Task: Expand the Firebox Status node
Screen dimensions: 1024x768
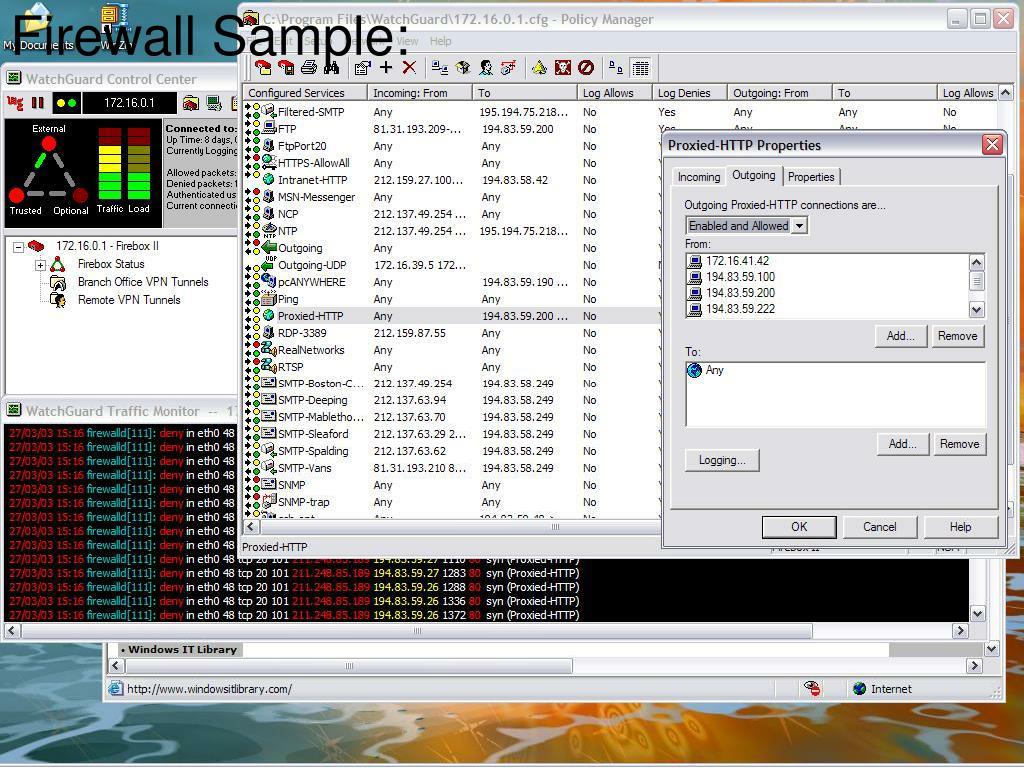Action: pos(40,265)
